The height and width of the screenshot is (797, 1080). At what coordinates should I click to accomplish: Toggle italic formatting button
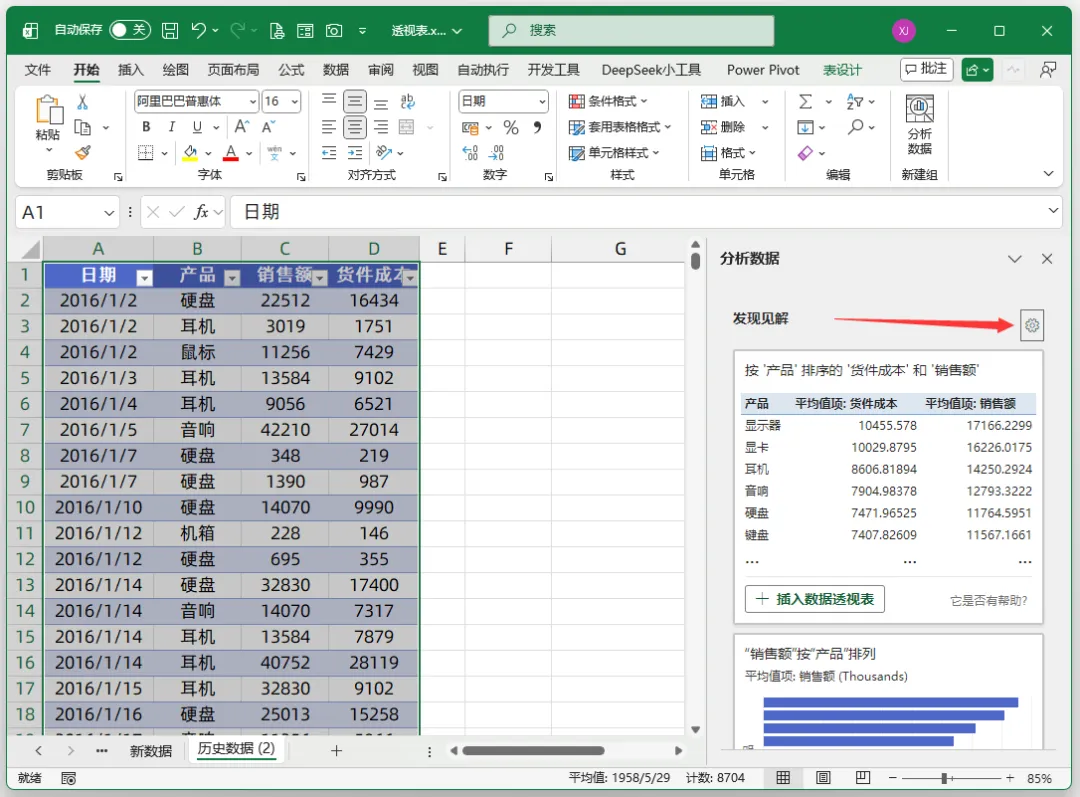coord(172,127)
